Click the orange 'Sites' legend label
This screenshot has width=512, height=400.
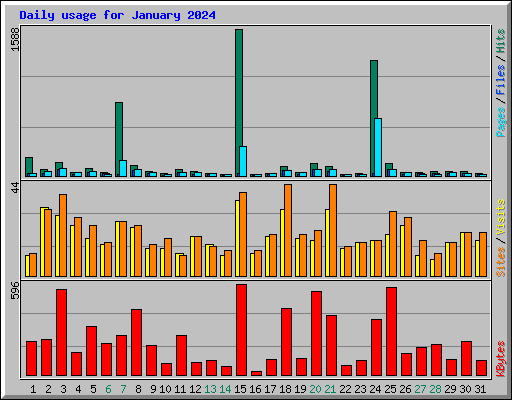pos(501,262)
